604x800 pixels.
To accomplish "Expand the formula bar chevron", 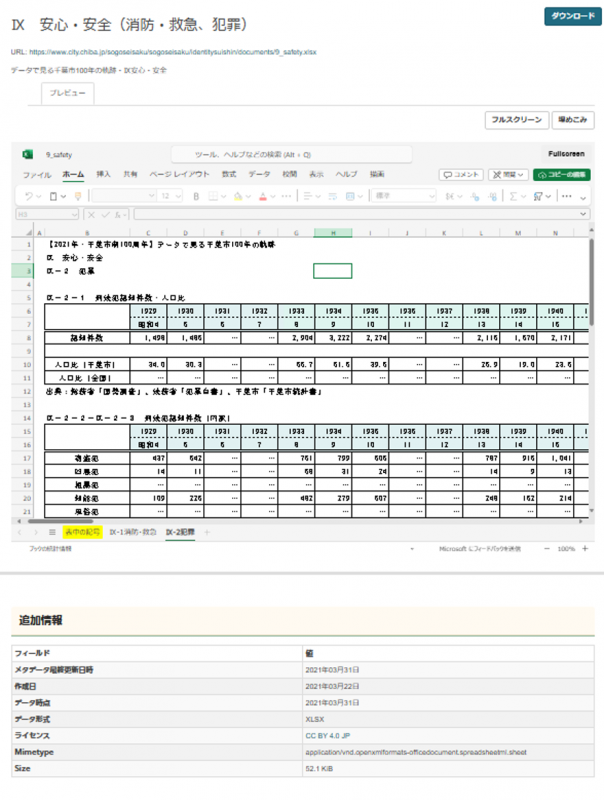I will click(584, 214).
